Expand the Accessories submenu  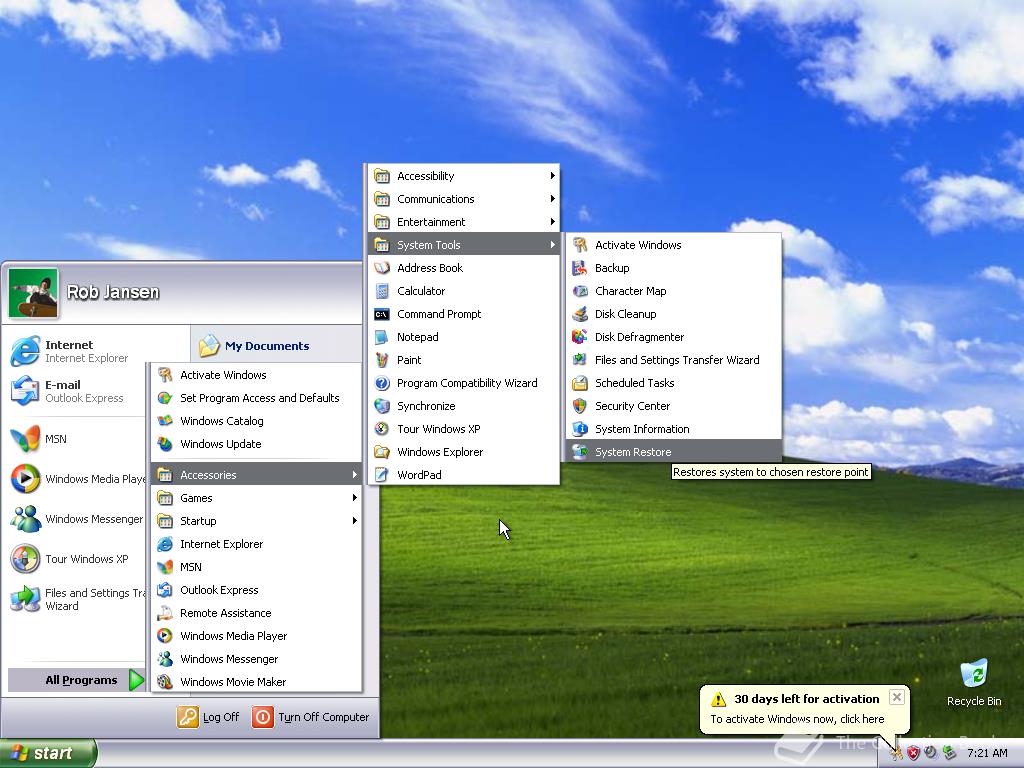(256, 475)
